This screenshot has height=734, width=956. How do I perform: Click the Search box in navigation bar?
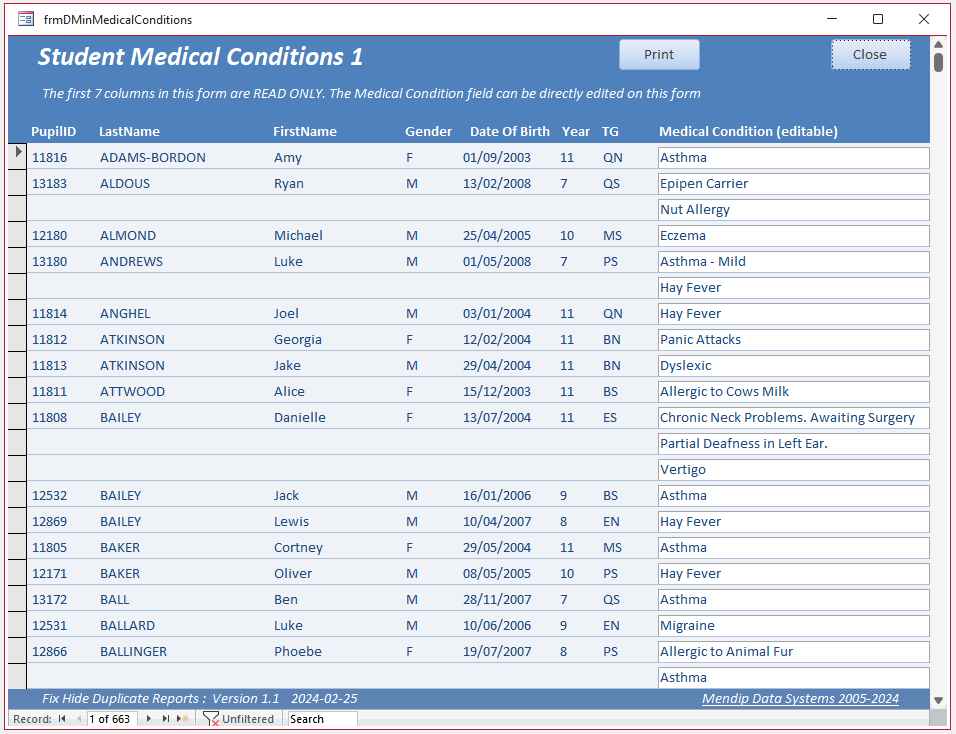(x=323, y=719)
